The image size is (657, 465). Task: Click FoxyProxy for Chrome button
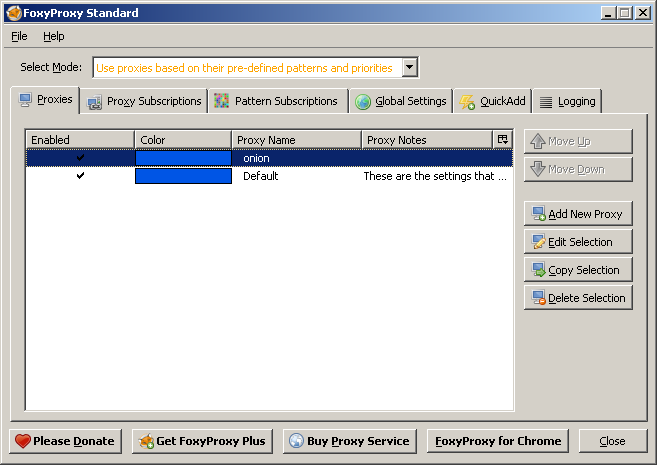[x=498, y=441]
